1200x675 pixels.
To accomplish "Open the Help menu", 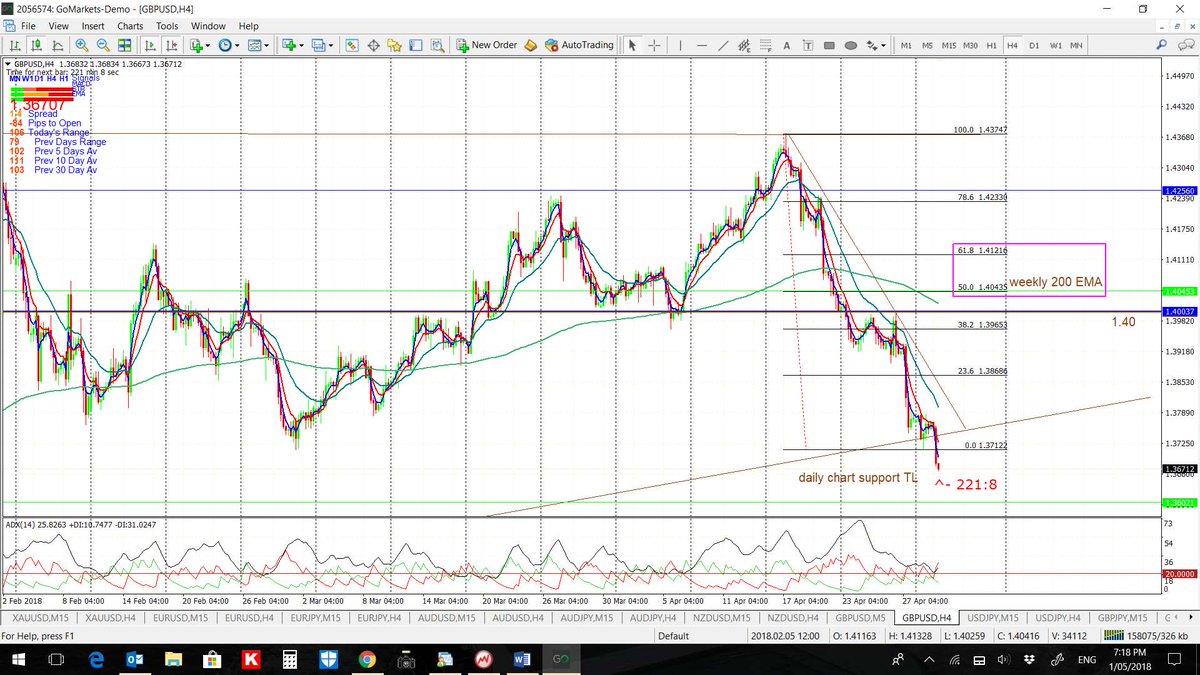I will click(249, 26).
